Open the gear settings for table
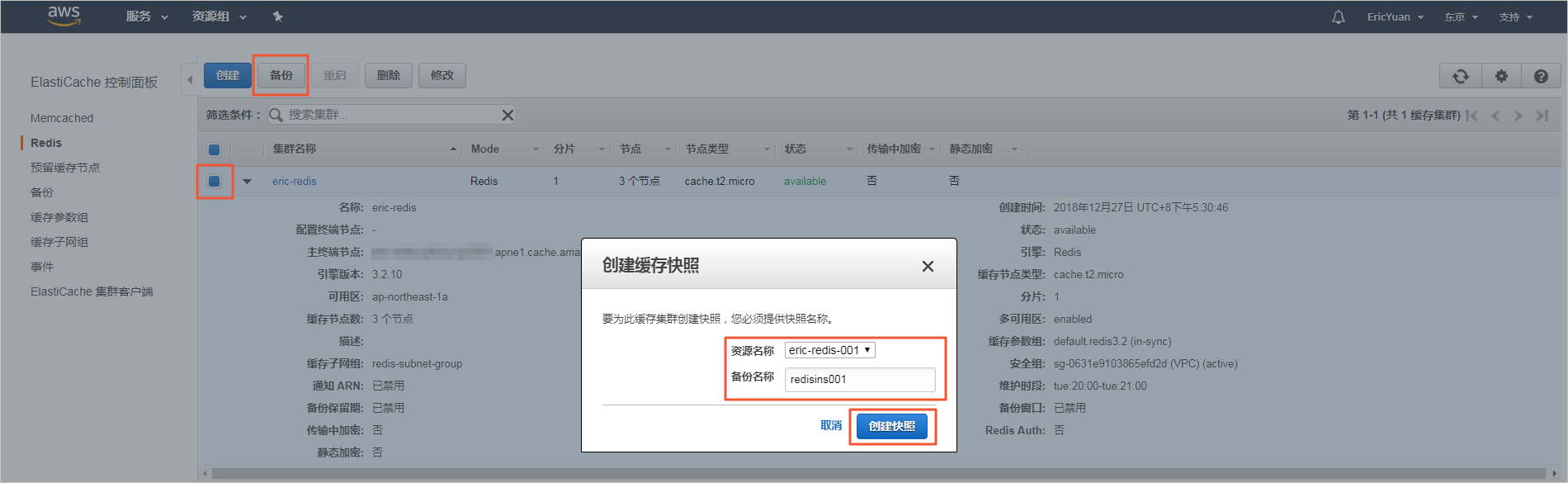Screen dimensions: 1568x483 1501,76
